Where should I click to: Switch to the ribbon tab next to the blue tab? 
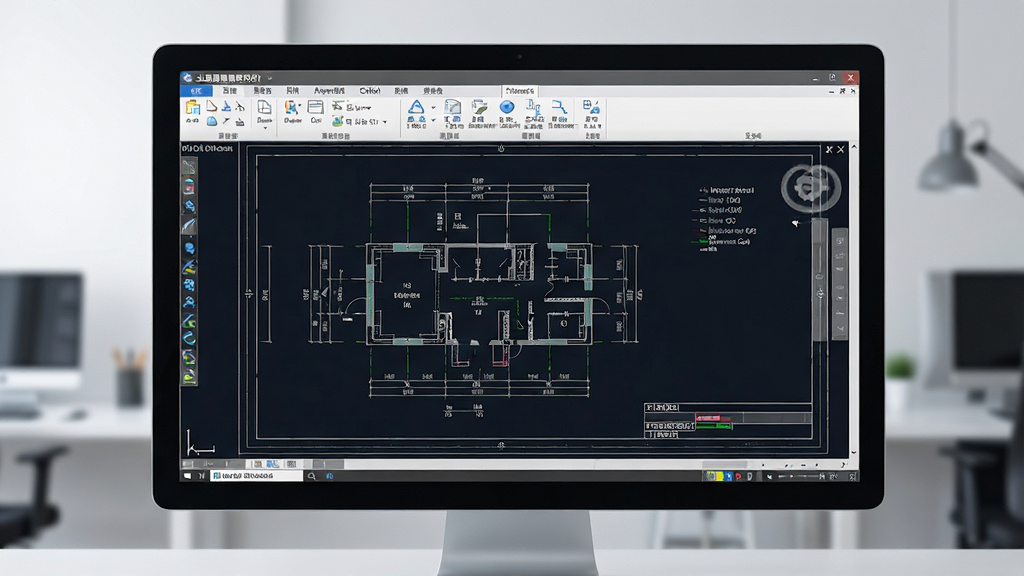click(229, 91)
